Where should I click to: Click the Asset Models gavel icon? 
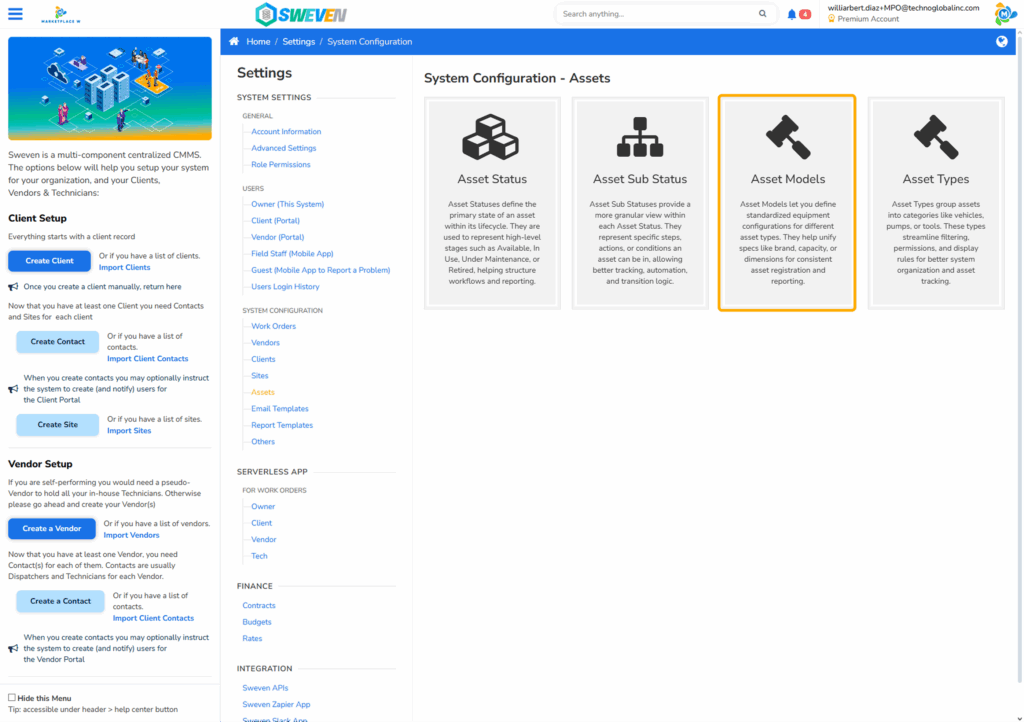tap(788, 137)
